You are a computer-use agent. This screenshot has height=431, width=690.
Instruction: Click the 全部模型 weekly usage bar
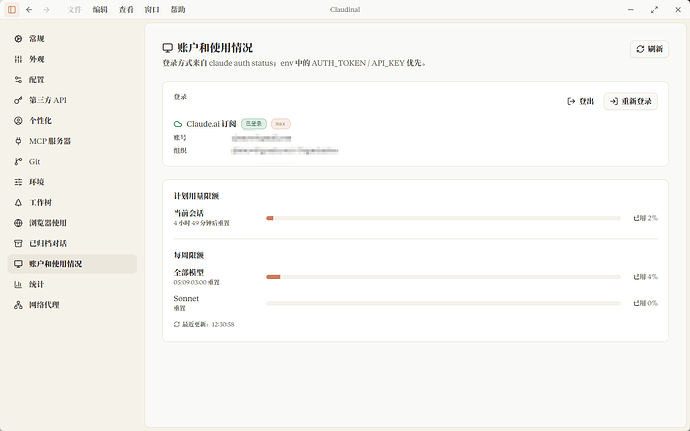coord(443,277)
